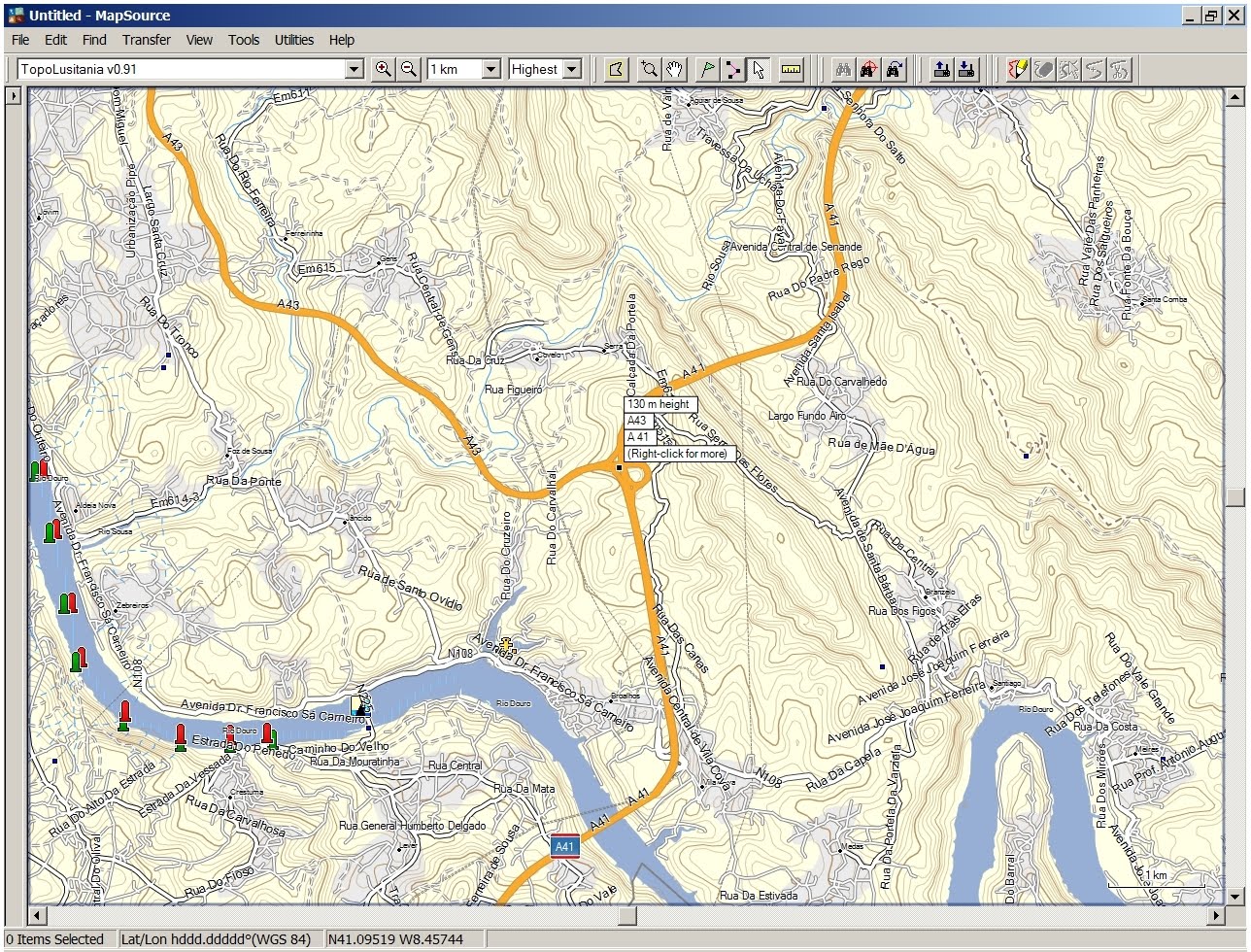Click the 'Rua Do Carvalhedo' map label
1251x952 pixels.
[841, 382]
